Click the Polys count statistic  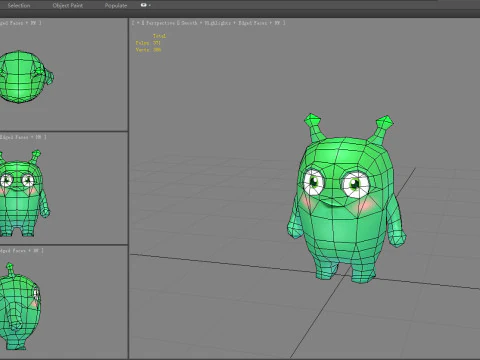[148, 43]
